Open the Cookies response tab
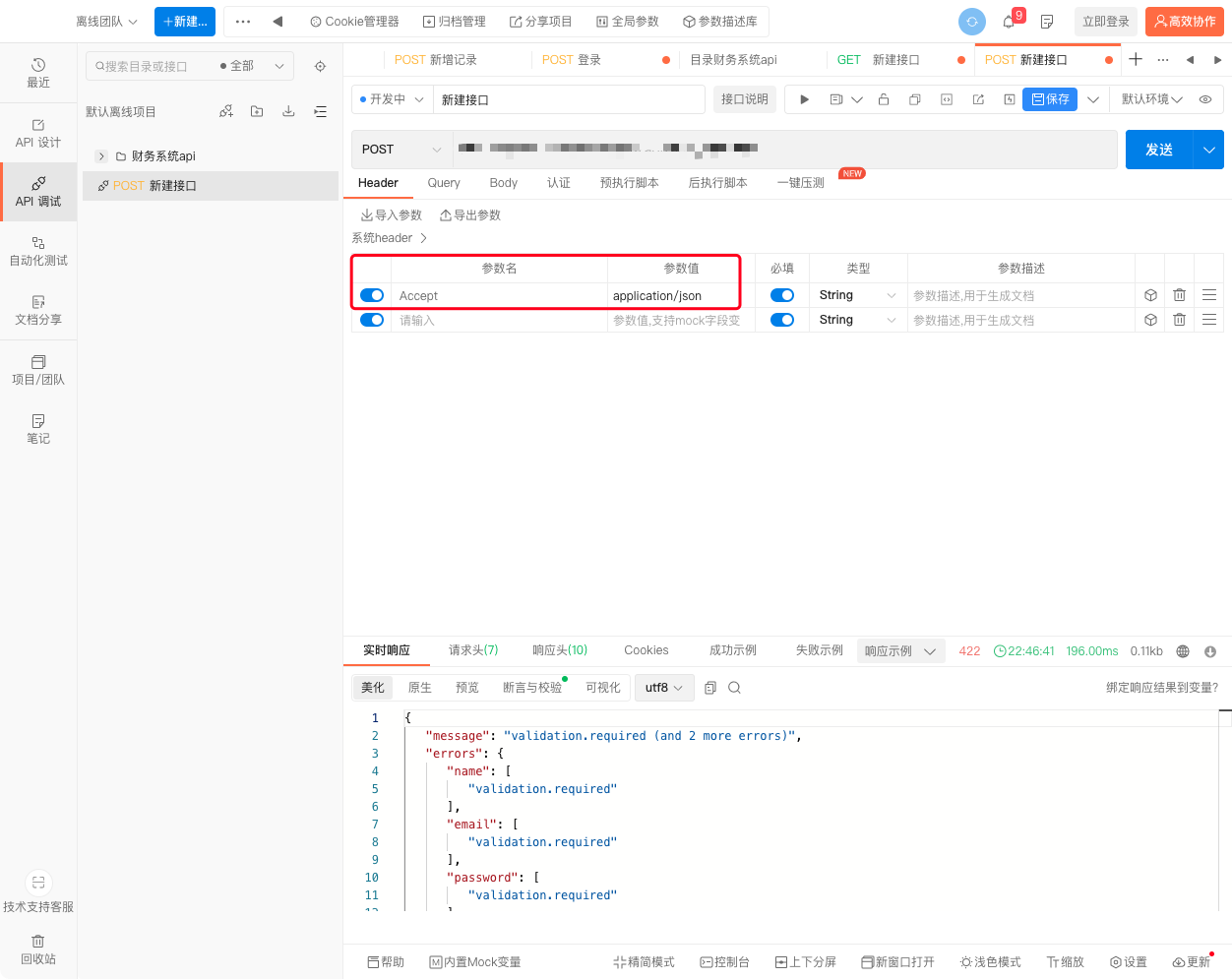 coord(647,650)
